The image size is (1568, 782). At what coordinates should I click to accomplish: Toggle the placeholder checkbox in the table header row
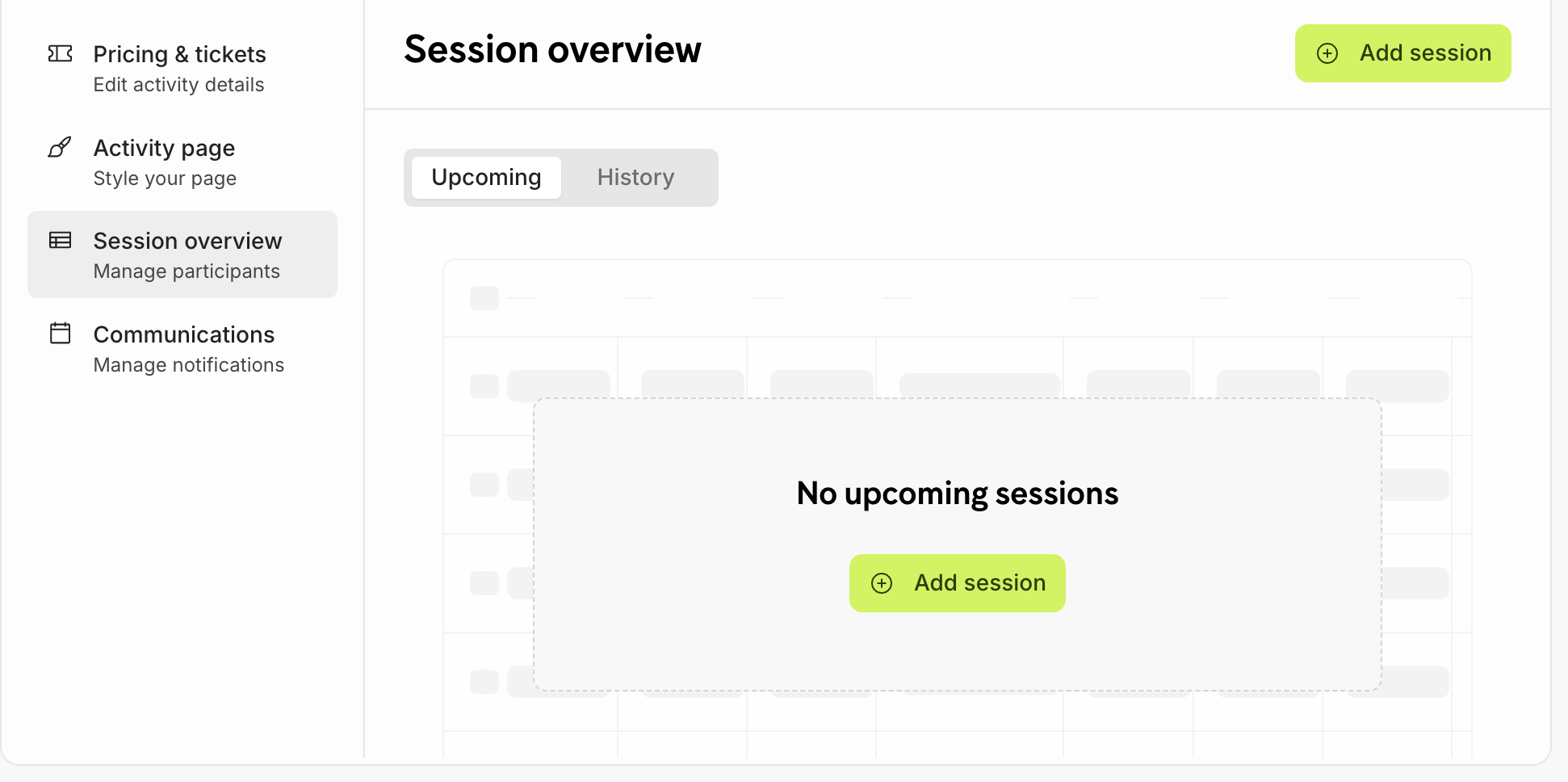point(484,298)
